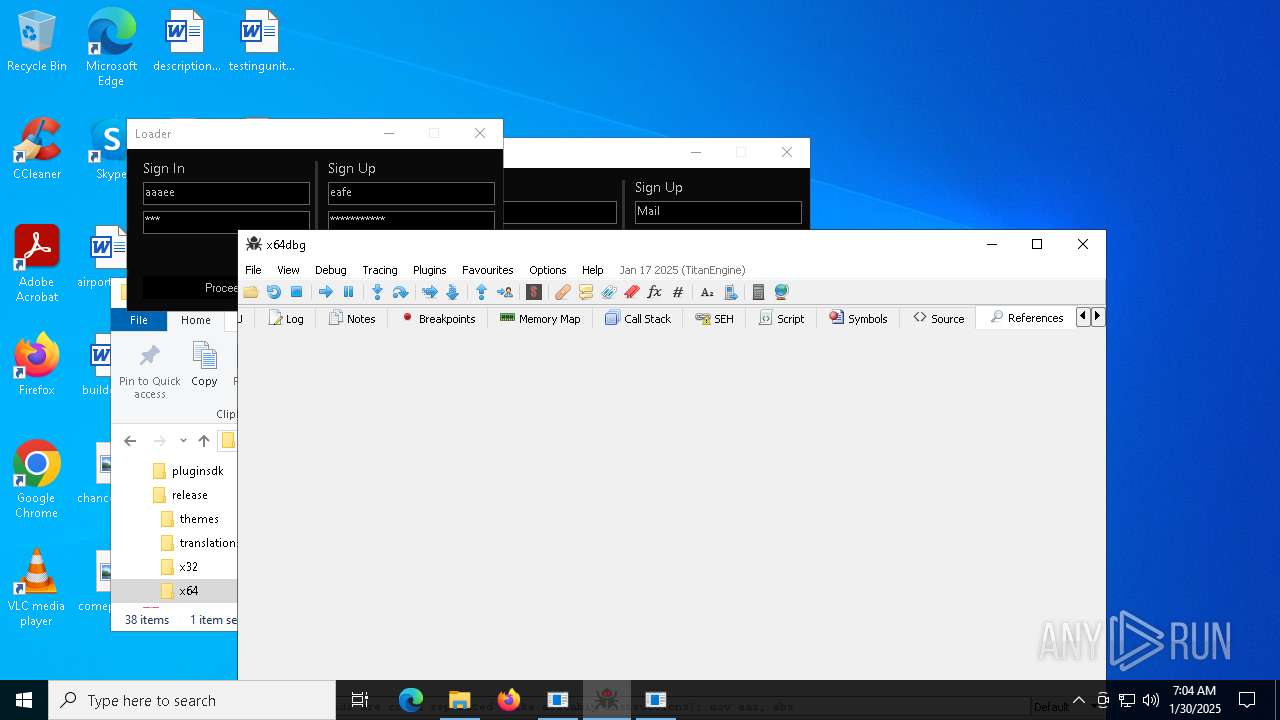The image size is (1280, 720).
Task: Run to user code icon
Action: [x=504, y=292]
